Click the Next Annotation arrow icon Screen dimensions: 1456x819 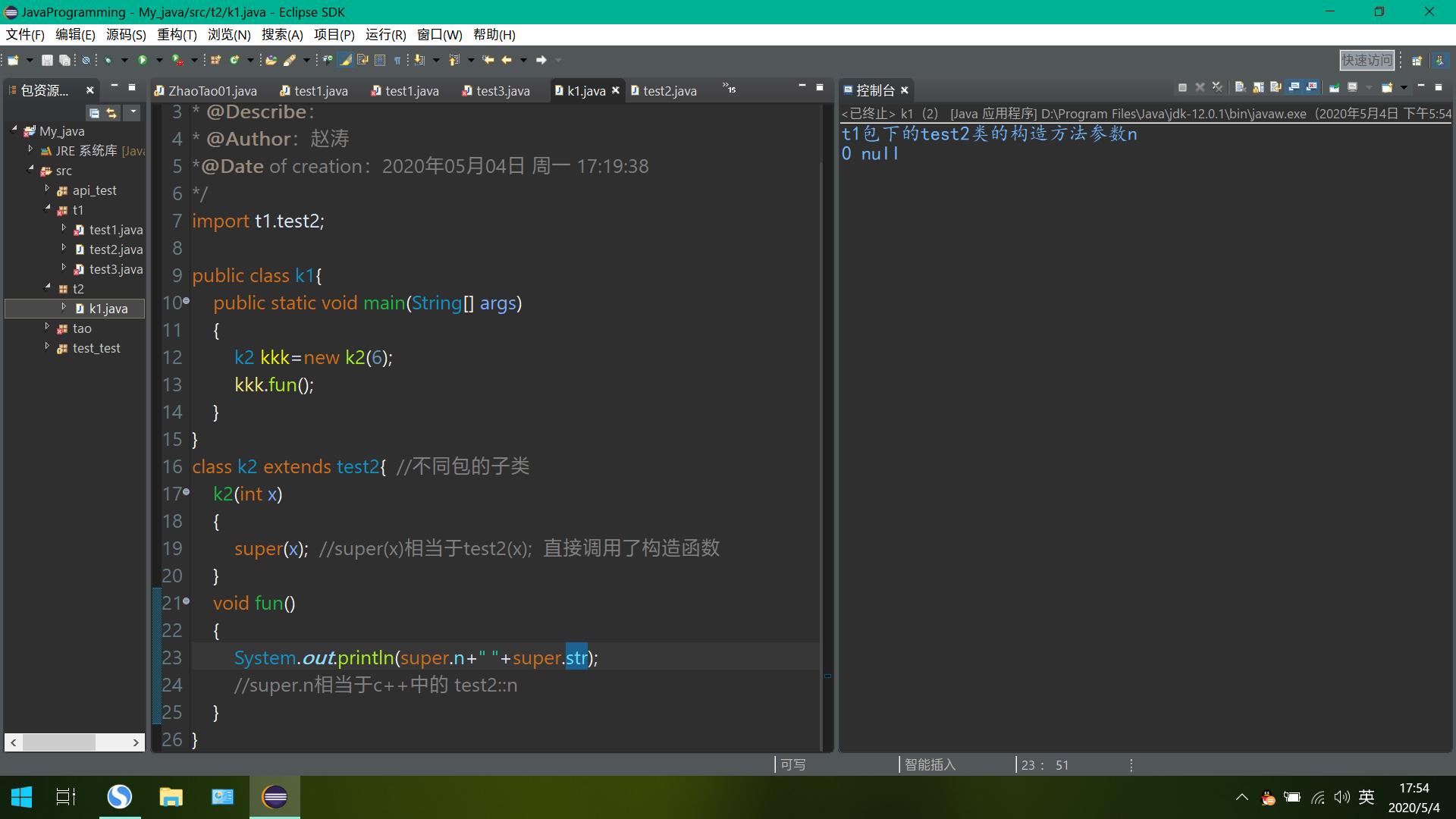coord(419,60)
